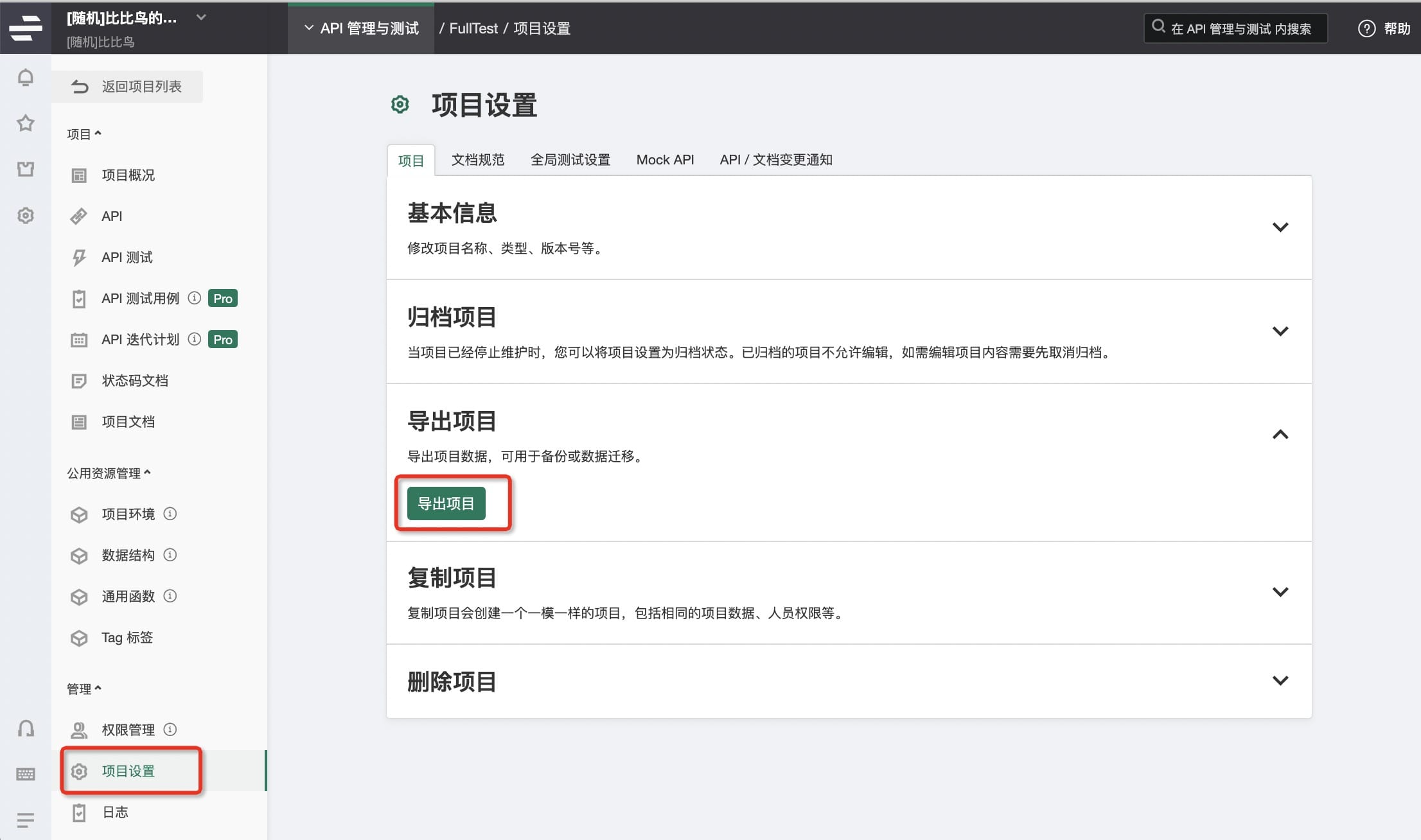Open 状态码文档 in the sidebar
This screenshot has height=840, width=1421.
click(x=135, y=381)
